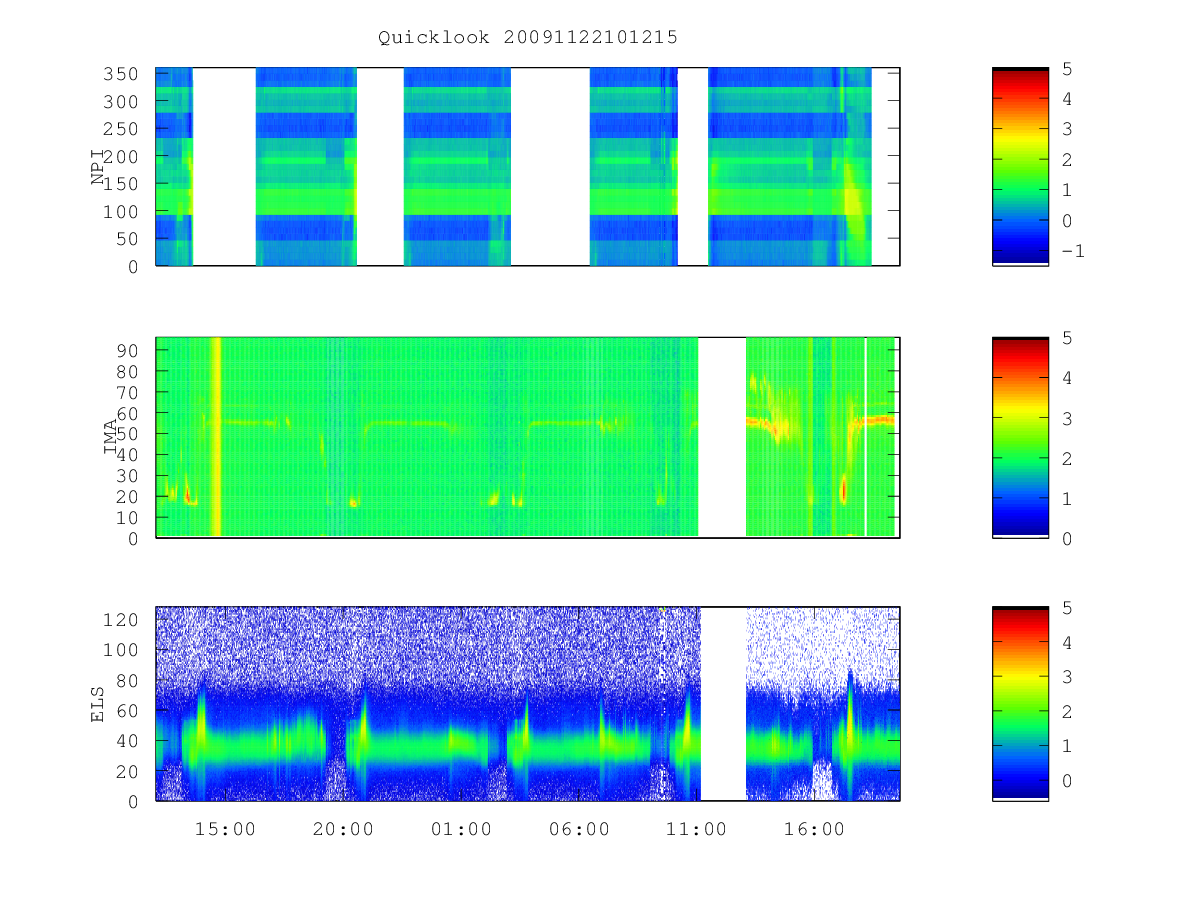Select the 70 tick on IMA axis
The image size is (1200, 900).
(128, 392)
